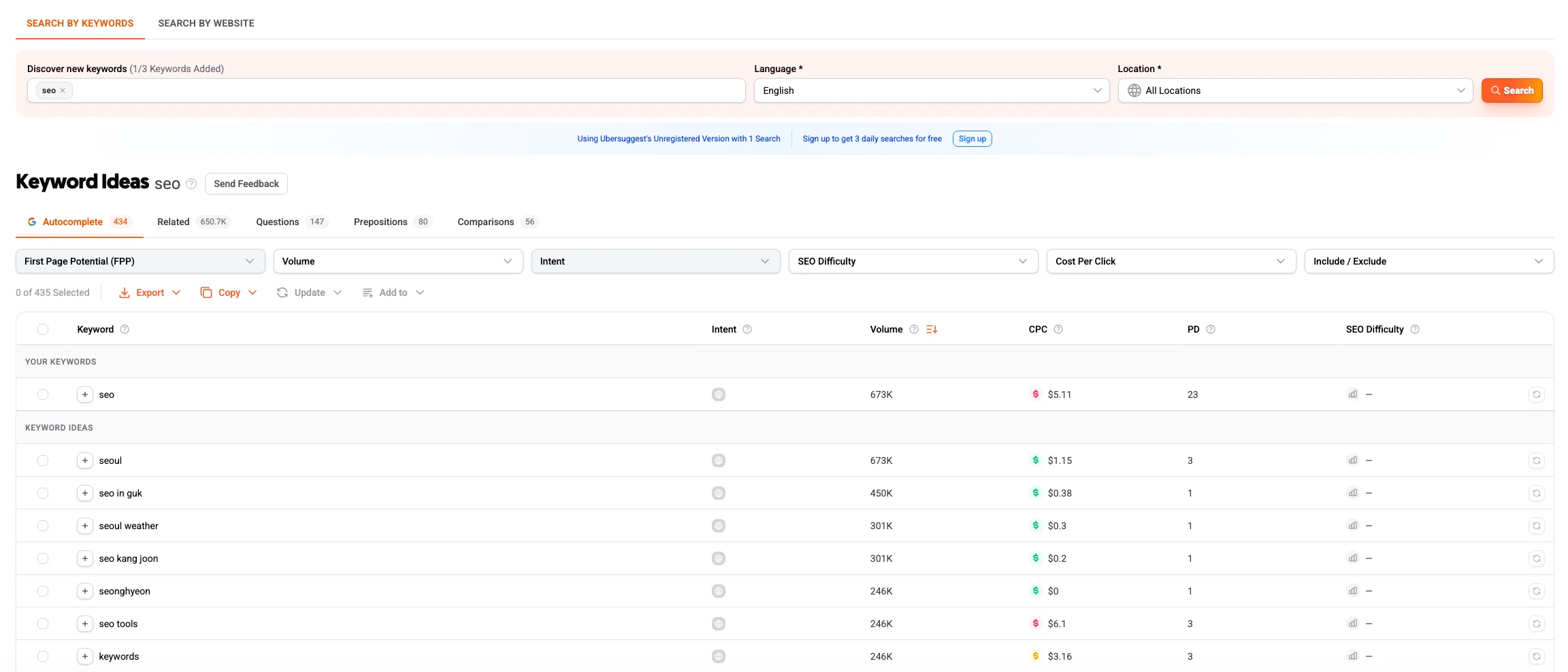Viewport: 1568px width, 672px height.
Task: Add seo in guk with plus icon
Action: click(x=84, y=493)
